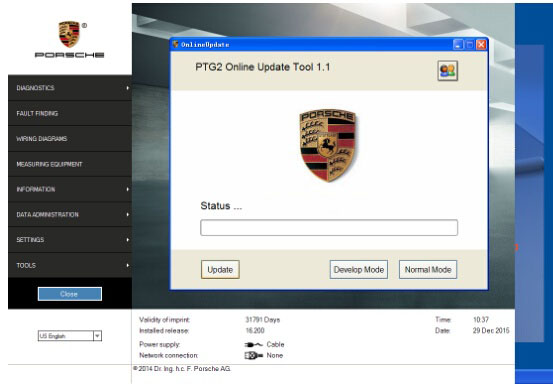
Task: Click the users icon in Online Update Tool
Action: pos(448,71)
